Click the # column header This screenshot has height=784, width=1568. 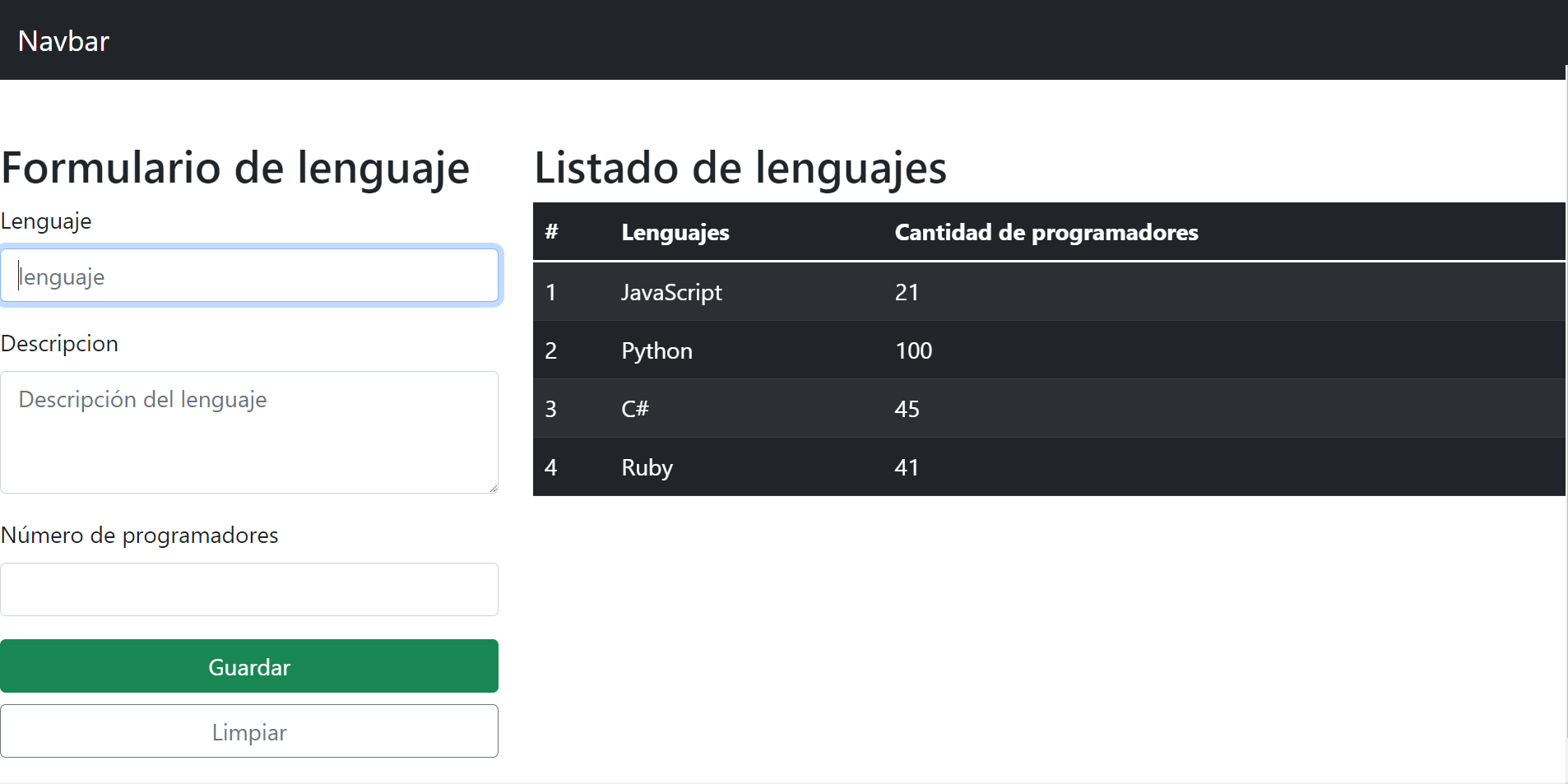click(x=551, y=232)
